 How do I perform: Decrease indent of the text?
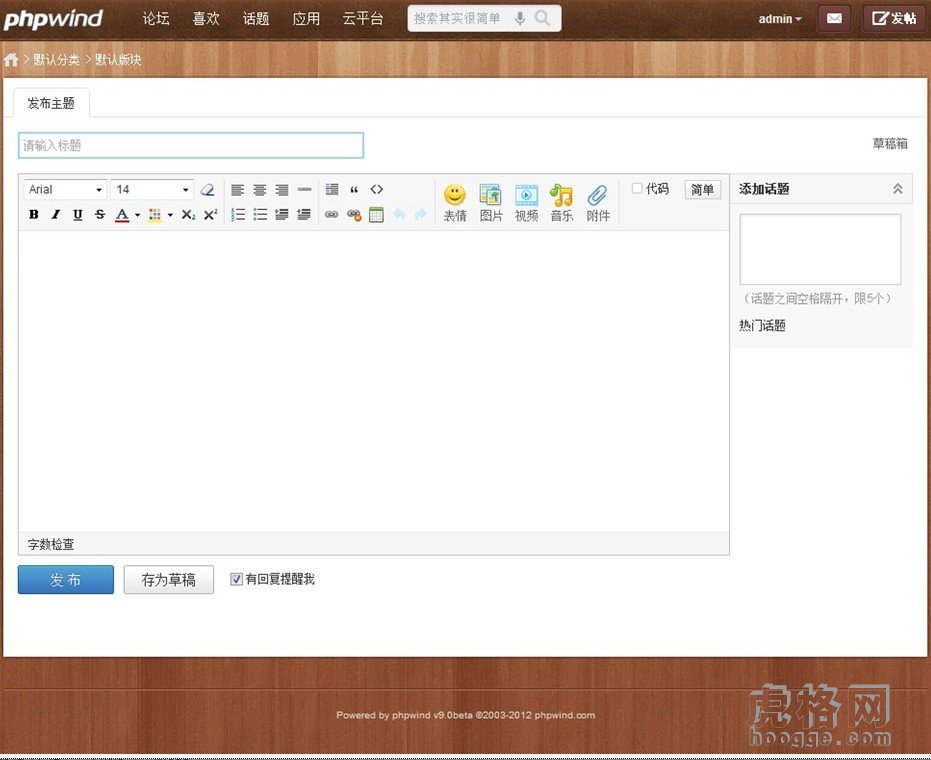point(304,214)
